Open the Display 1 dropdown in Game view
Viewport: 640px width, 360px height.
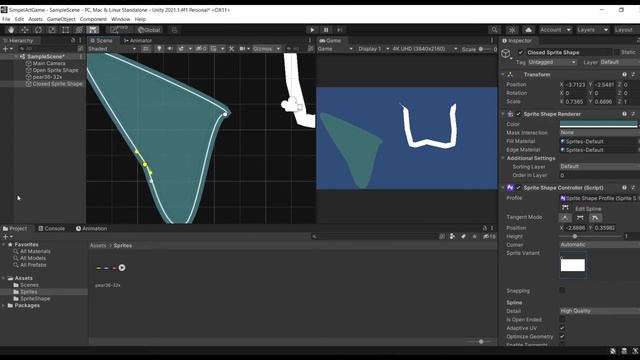tap(373, 49)
